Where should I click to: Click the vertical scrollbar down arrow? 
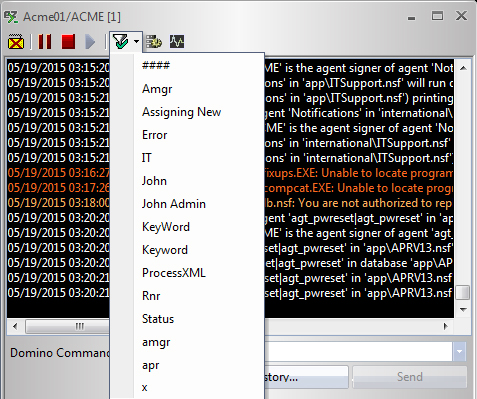[463, 310]
